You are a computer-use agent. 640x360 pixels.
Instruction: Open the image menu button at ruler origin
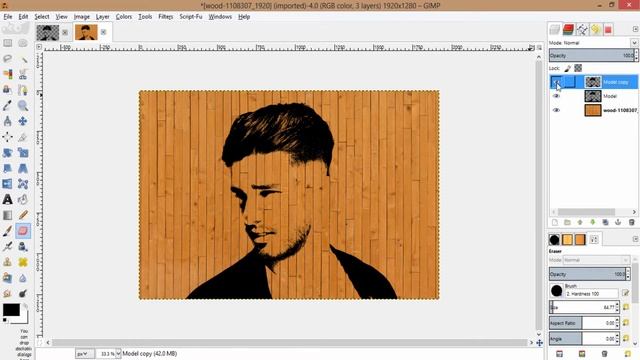(39, 47)
